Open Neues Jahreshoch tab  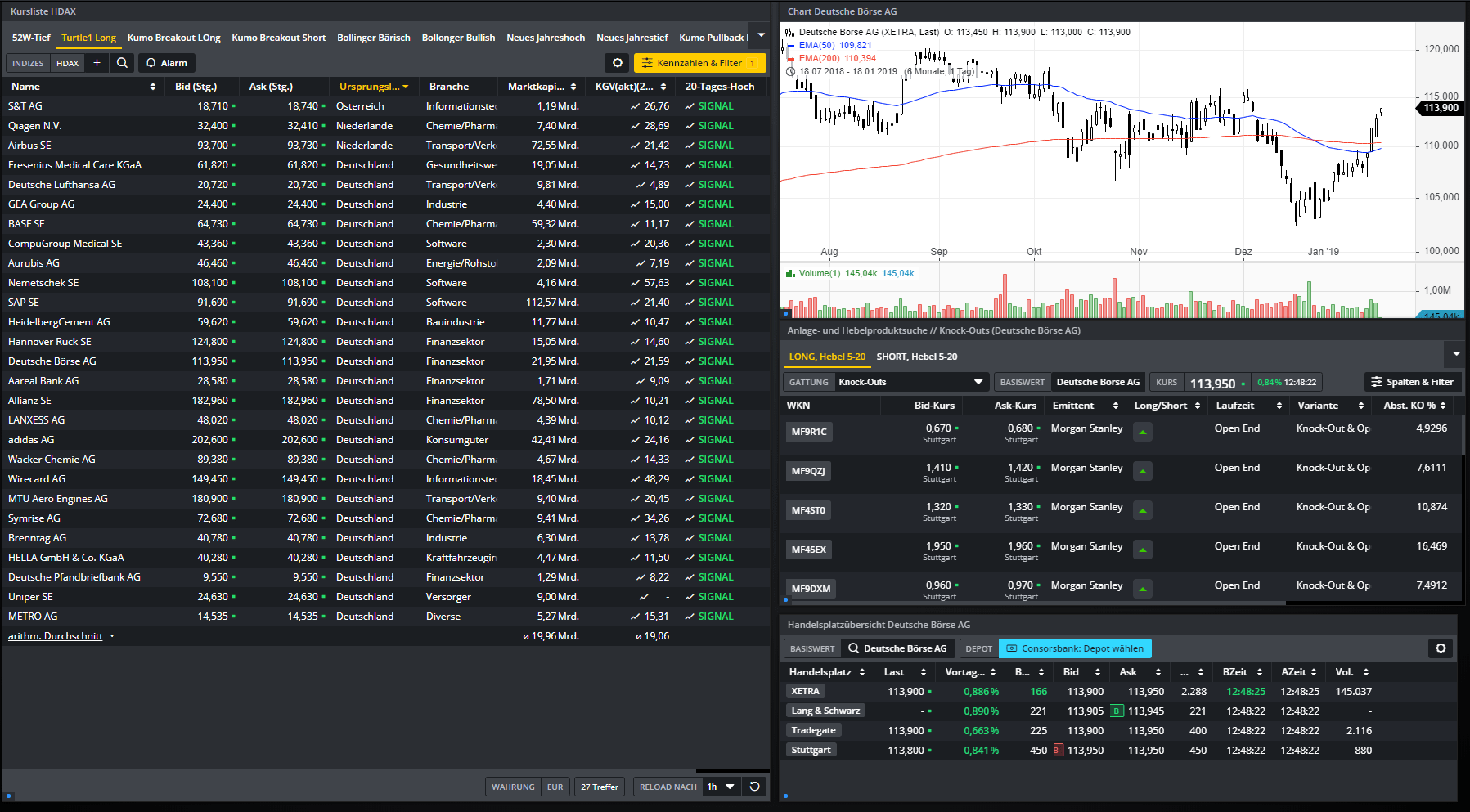[546, 38]
